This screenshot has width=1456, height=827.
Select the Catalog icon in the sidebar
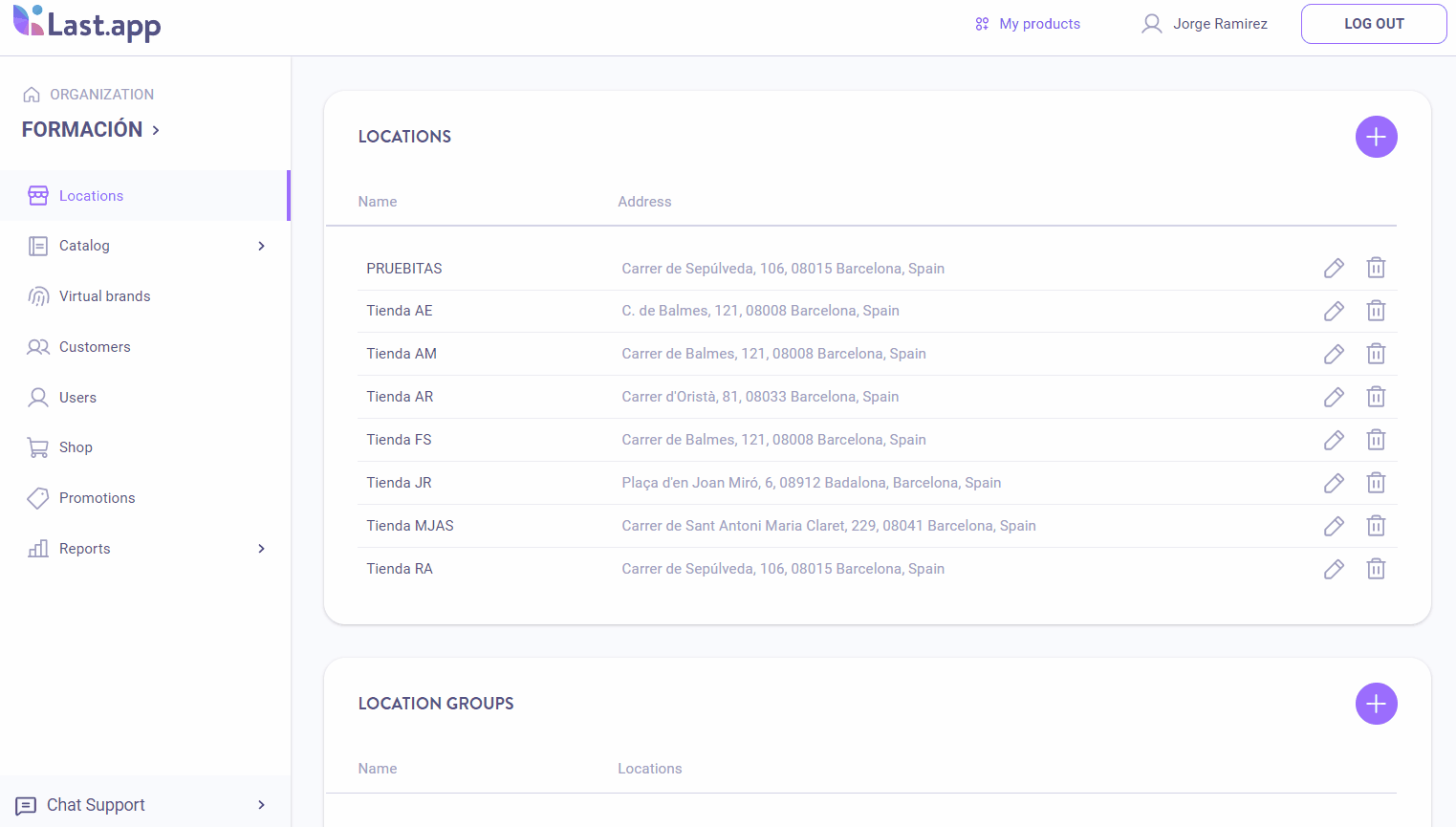pyautogui.click(x=38, y=246)
